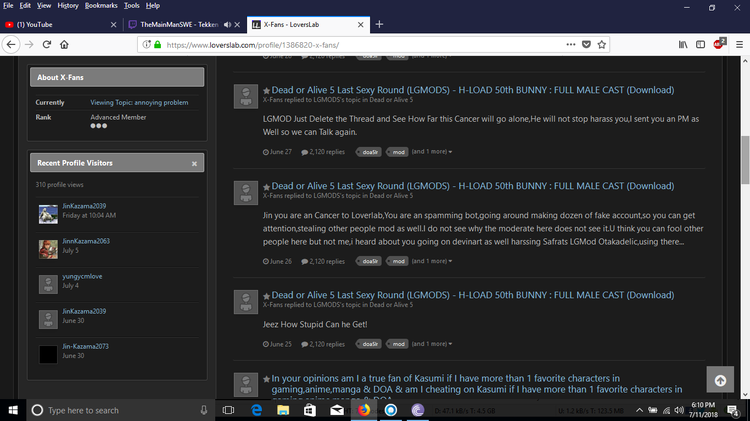The width and height of the screenshot is (750, 421).
Task: Open the June 25 Dead or Alive topic title
Action: (x=473, y=295)
